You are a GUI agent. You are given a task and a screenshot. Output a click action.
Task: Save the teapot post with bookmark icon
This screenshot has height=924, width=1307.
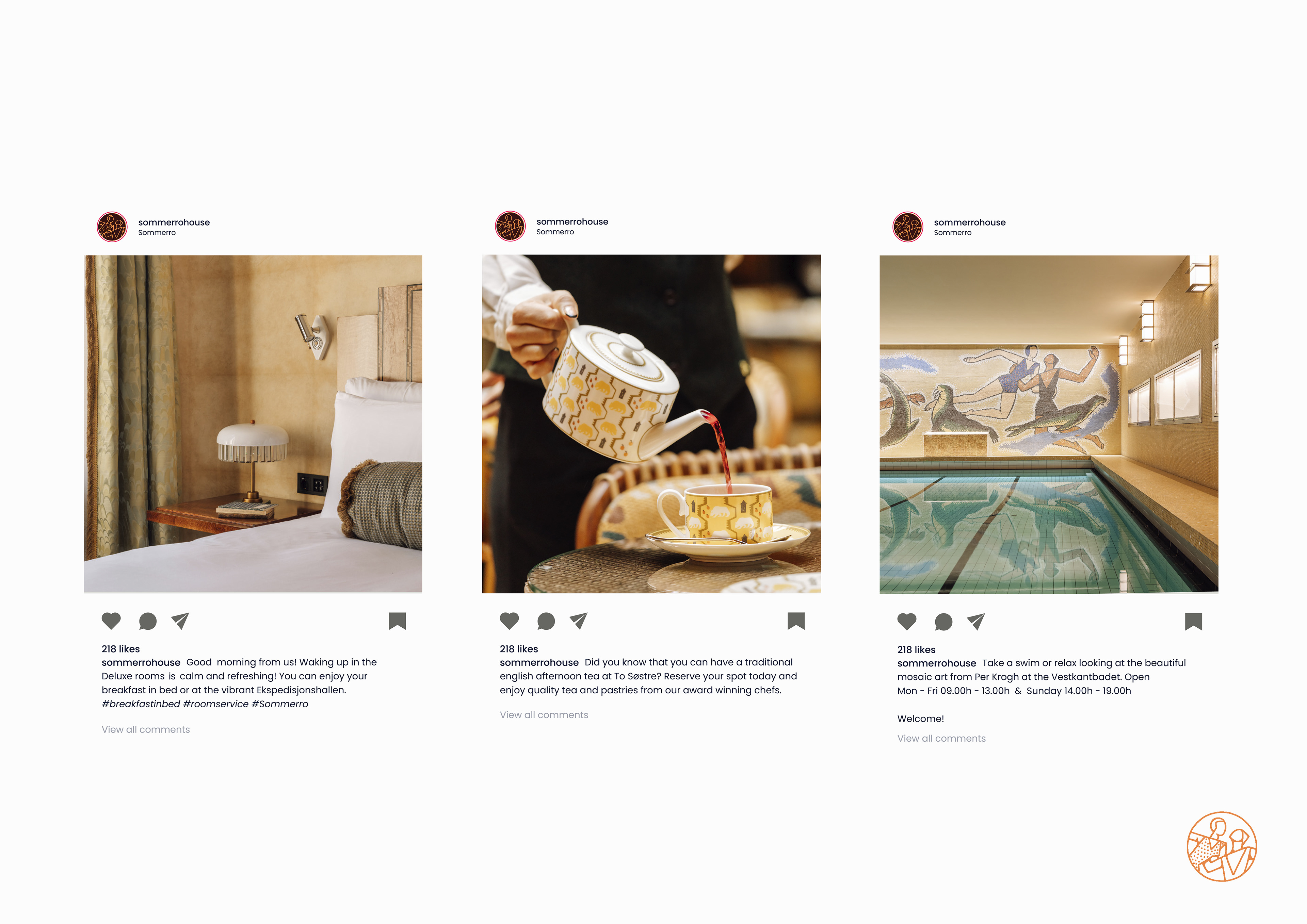pyautogui.click(x=796, y=621)
